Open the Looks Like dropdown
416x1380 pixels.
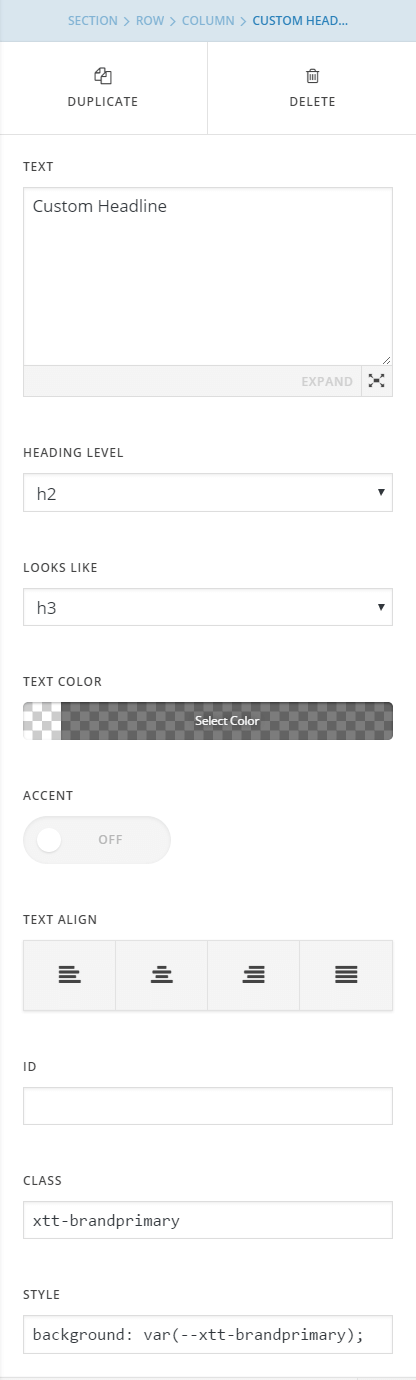pyautogui.click(x=208, y=607)
